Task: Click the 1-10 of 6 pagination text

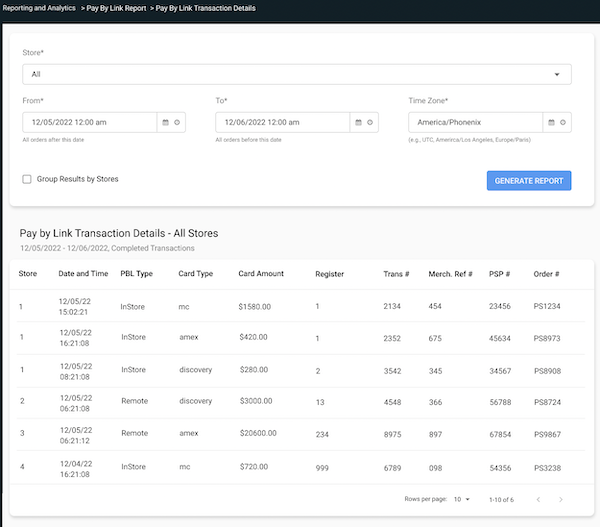Action: click(501, 500)
